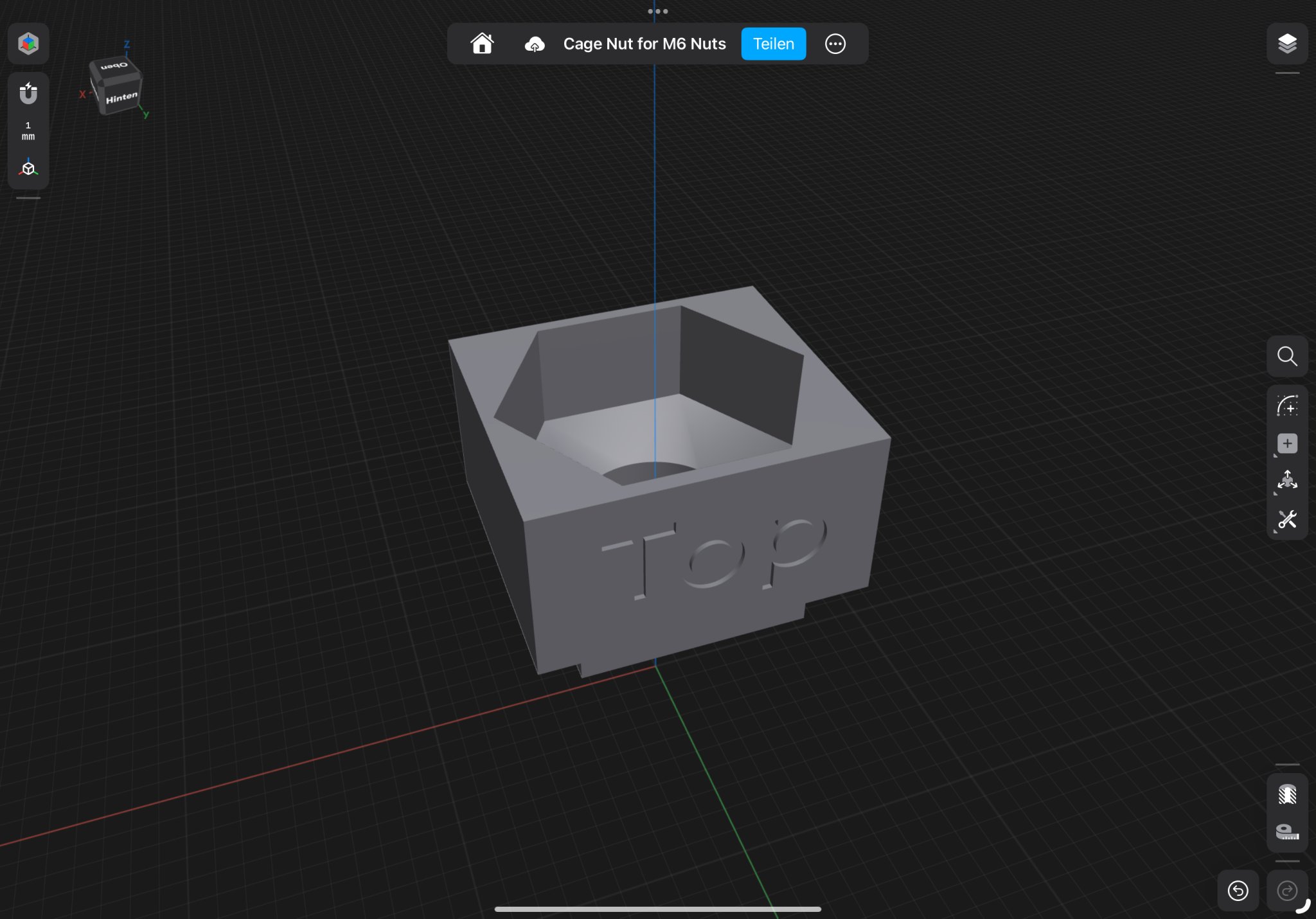Toggle the section view tool
Viewport: 1316px width, 919px height.
(1287, 795)
